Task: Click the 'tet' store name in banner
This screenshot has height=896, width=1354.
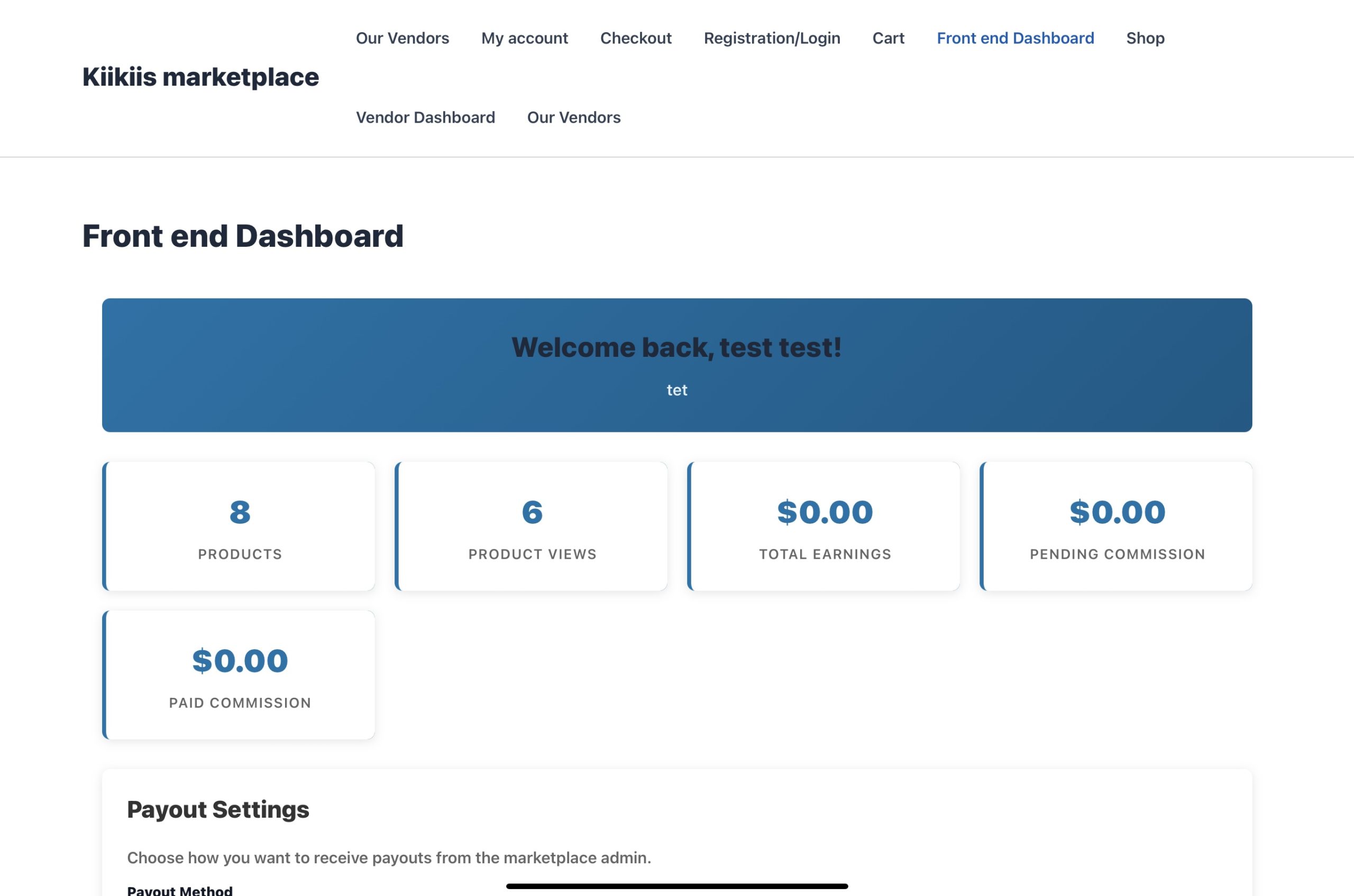Action: (676, 390)
